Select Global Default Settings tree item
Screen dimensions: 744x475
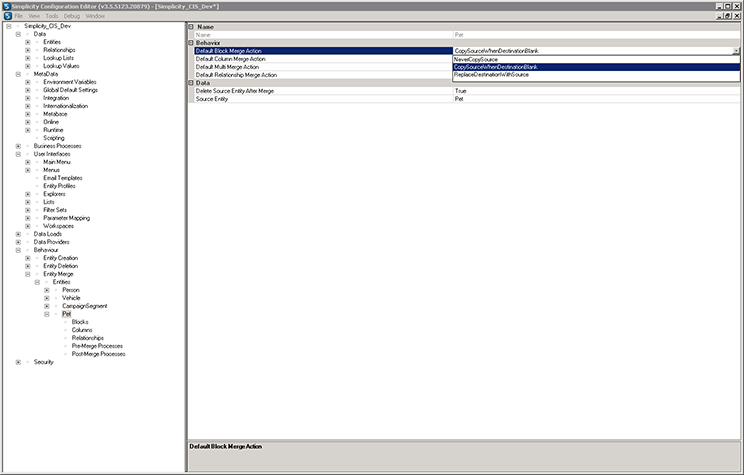click(x=70, y=90)
